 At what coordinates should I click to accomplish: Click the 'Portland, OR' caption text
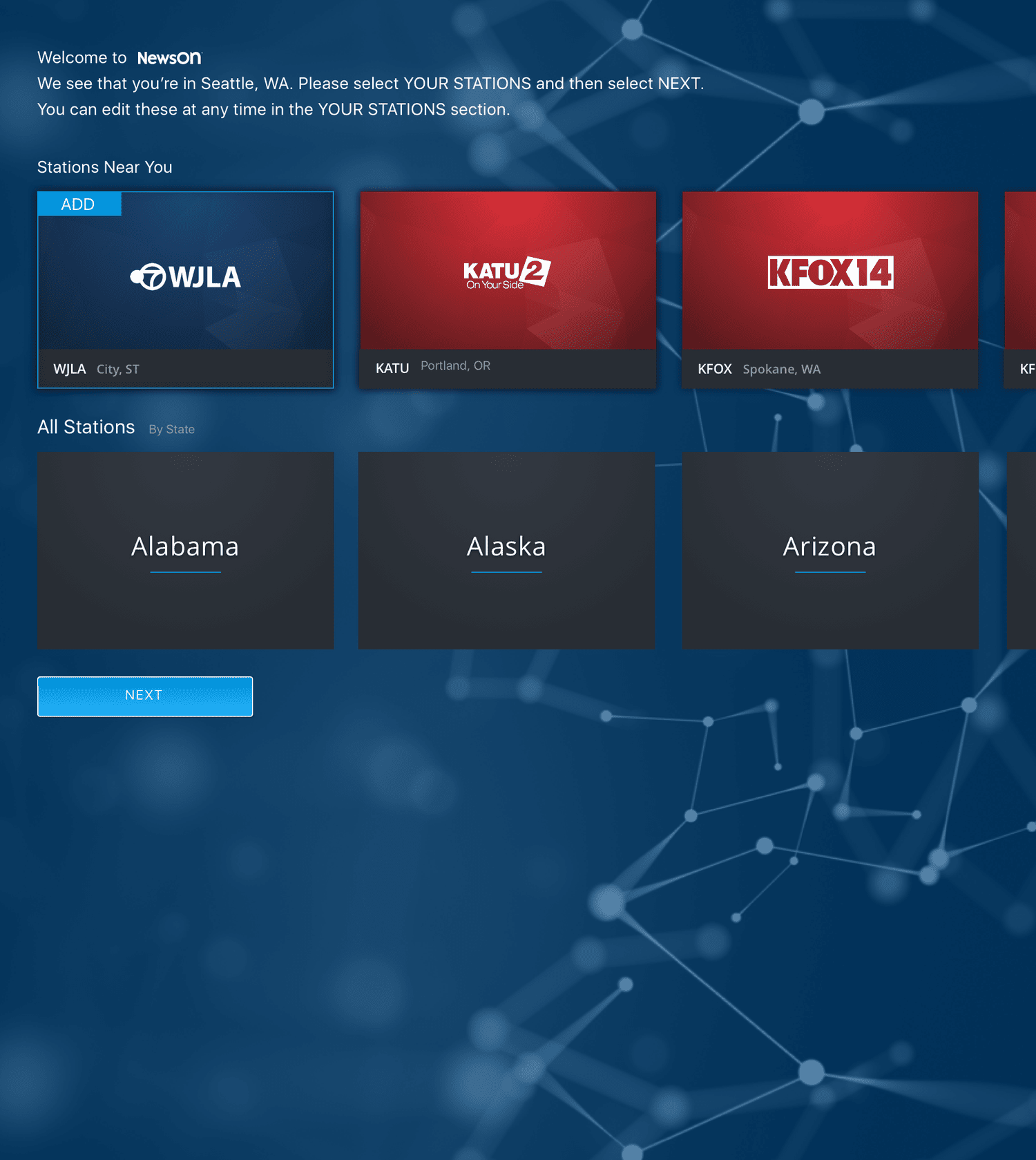[x=456, y=365]
